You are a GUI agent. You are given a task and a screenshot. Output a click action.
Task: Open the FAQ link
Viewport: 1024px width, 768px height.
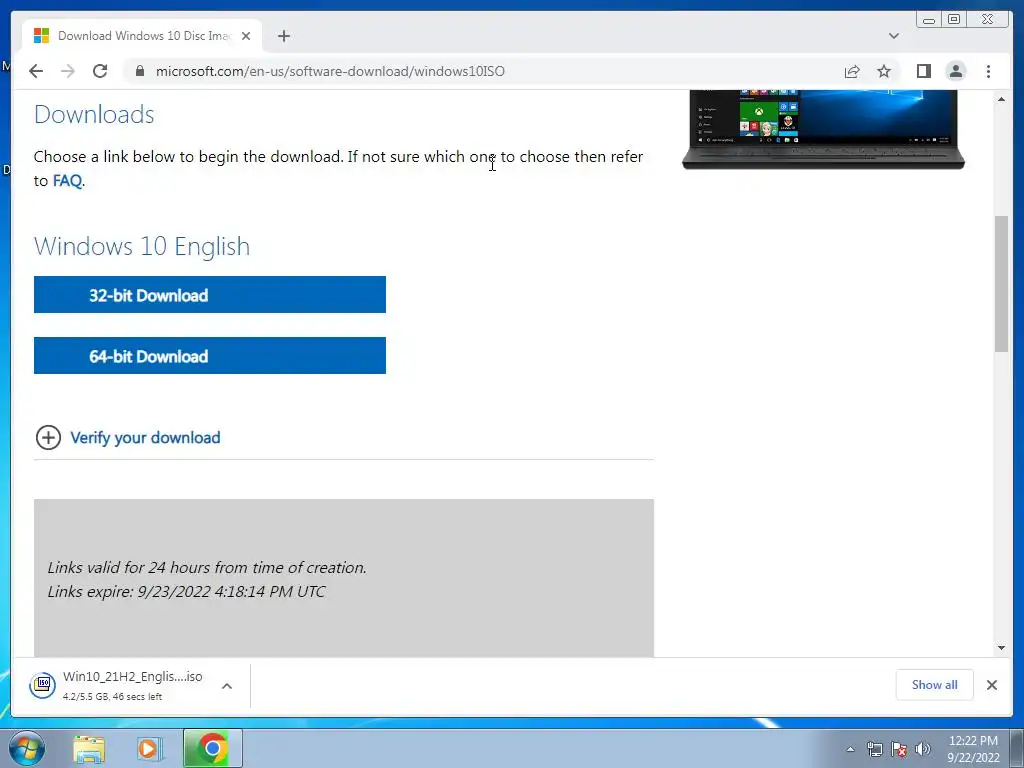point(67,181)
